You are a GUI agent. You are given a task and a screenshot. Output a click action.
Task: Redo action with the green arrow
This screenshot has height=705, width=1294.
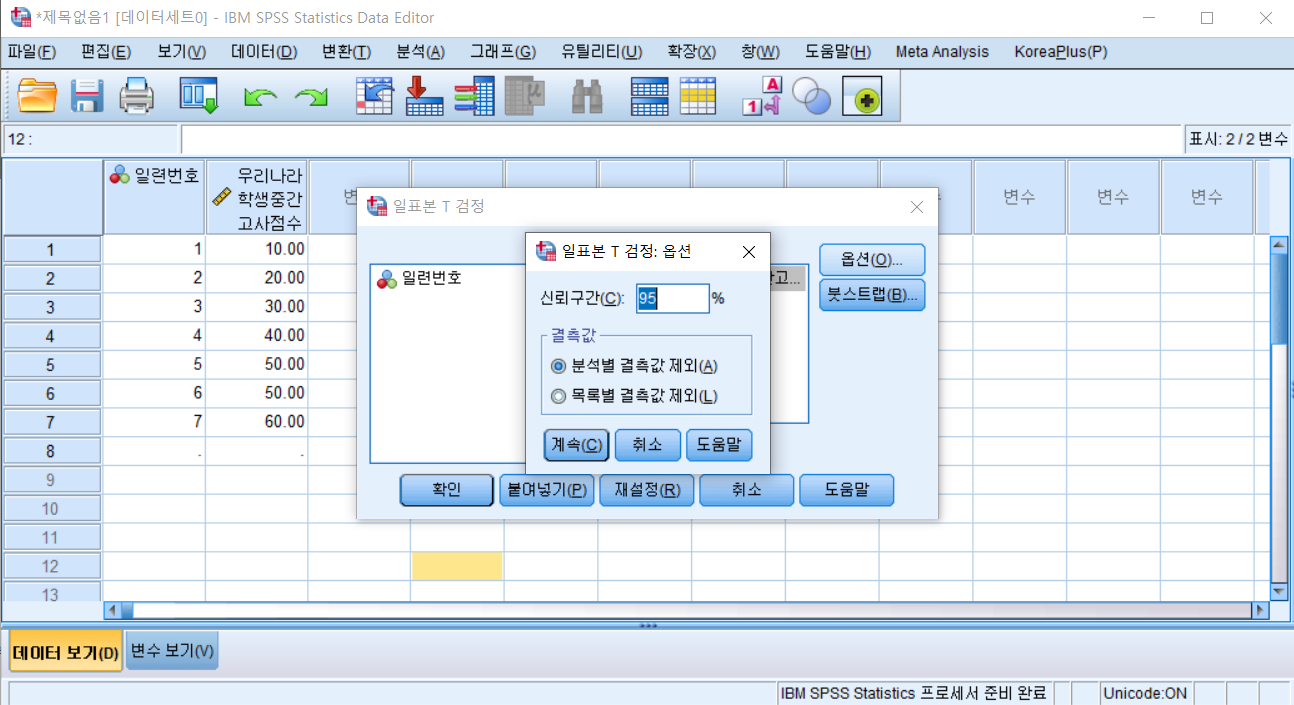point(311,97)
